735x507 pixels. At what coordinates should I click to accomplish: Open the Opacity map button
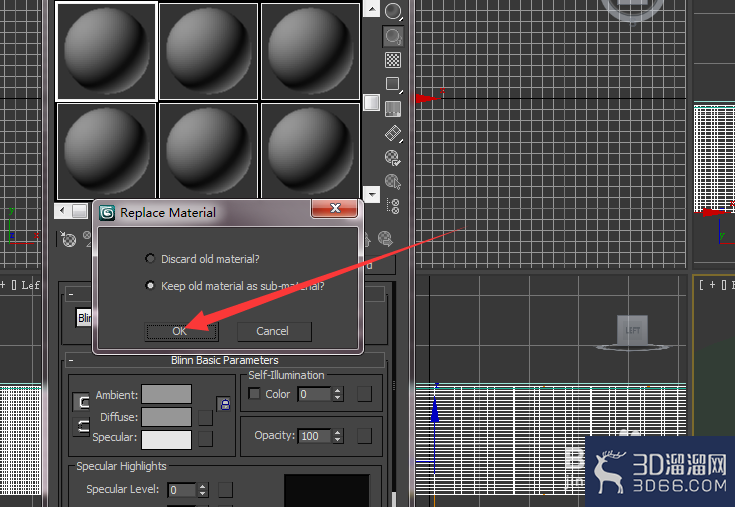364,436
